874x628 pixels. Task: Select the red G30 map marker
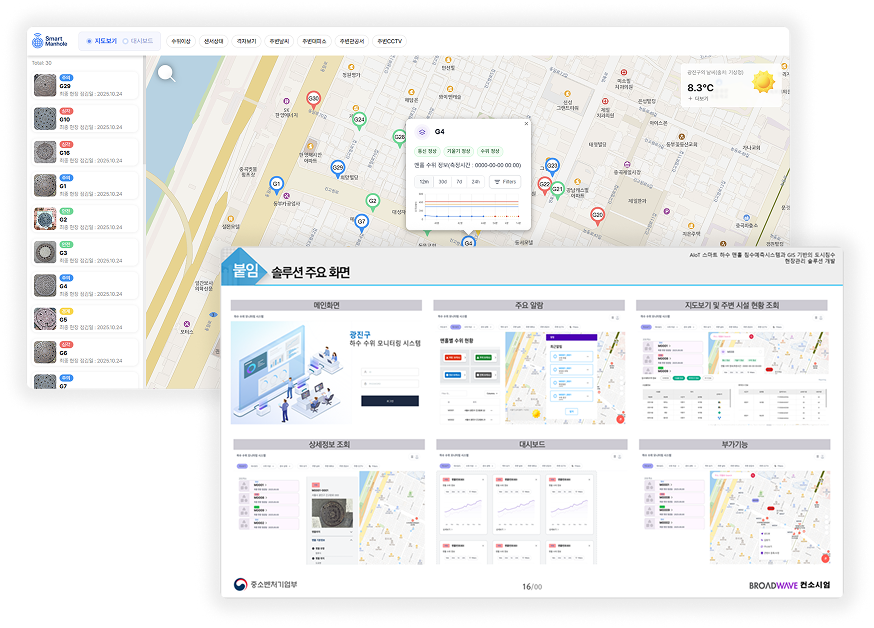point(313,99)
